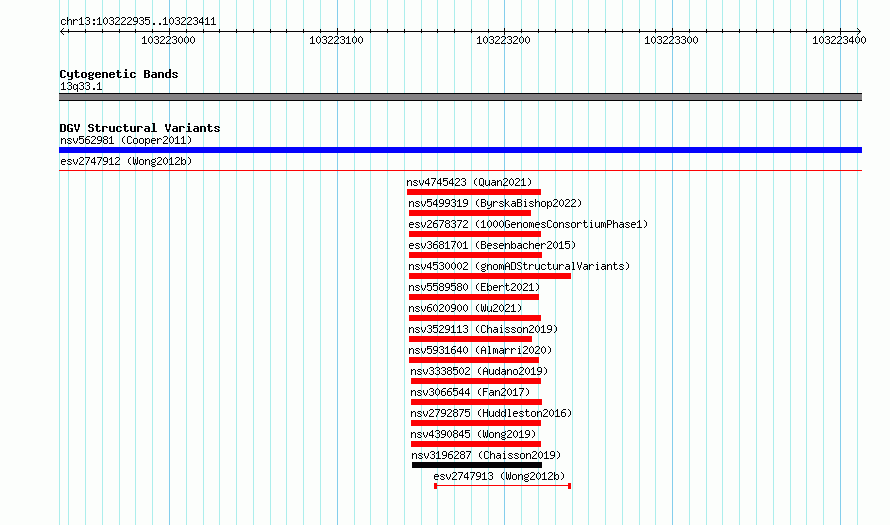Click the Cytogenetic Bands track title
The height and width of the screenshot is (525, 890).
pyautogui.click(x=119, y=74)
